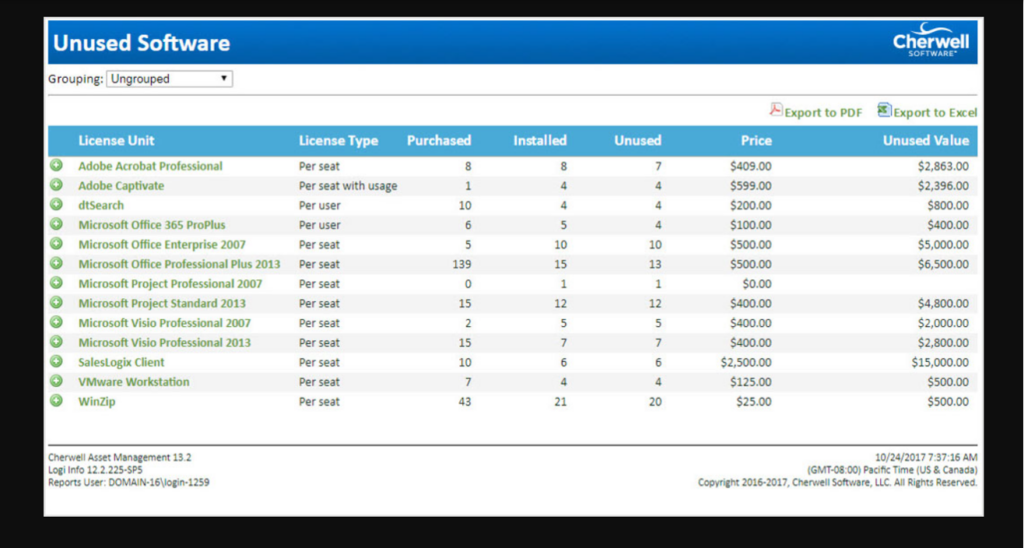Open the WinZip license link
The width and height of the screenshot is (1024, 548).
click(x=97, y=401)
